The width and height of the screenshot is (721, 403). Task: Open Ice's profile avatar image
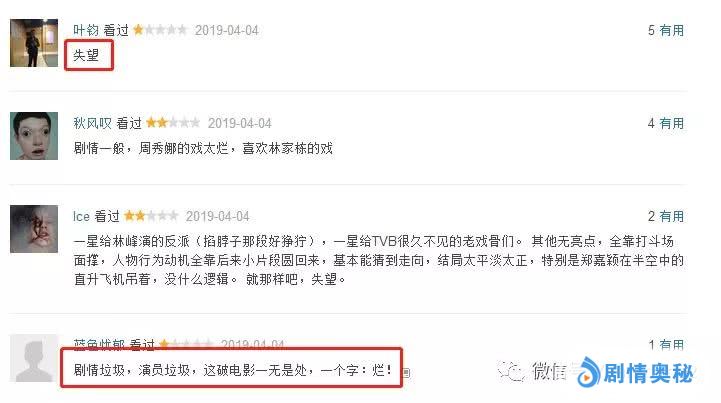coord(34,229)
